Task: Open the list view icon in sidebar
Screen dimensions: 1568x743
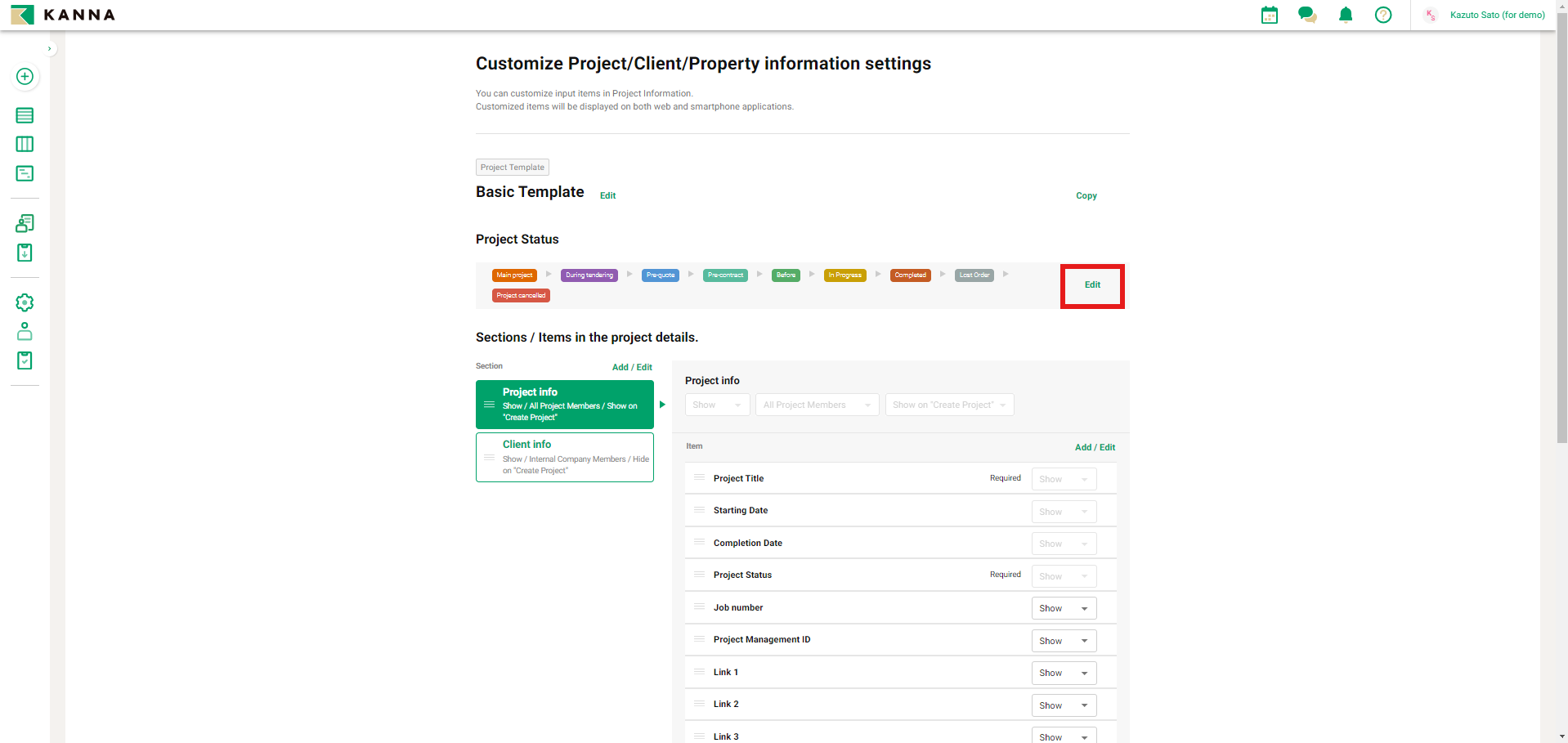Action: [25, 115]
